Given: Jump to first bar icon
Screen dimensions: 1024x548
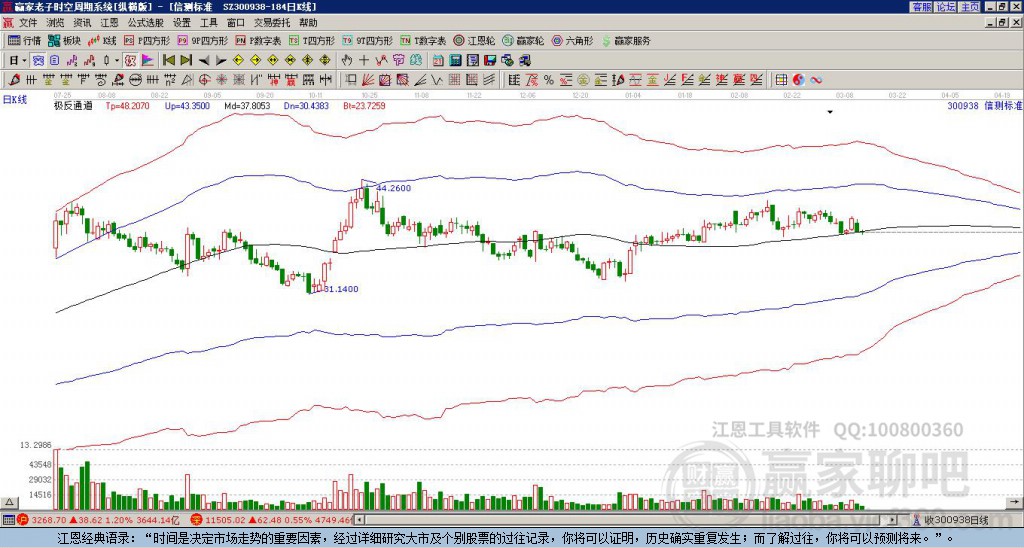Looking at the screenshot, I should tap(168, 60).
